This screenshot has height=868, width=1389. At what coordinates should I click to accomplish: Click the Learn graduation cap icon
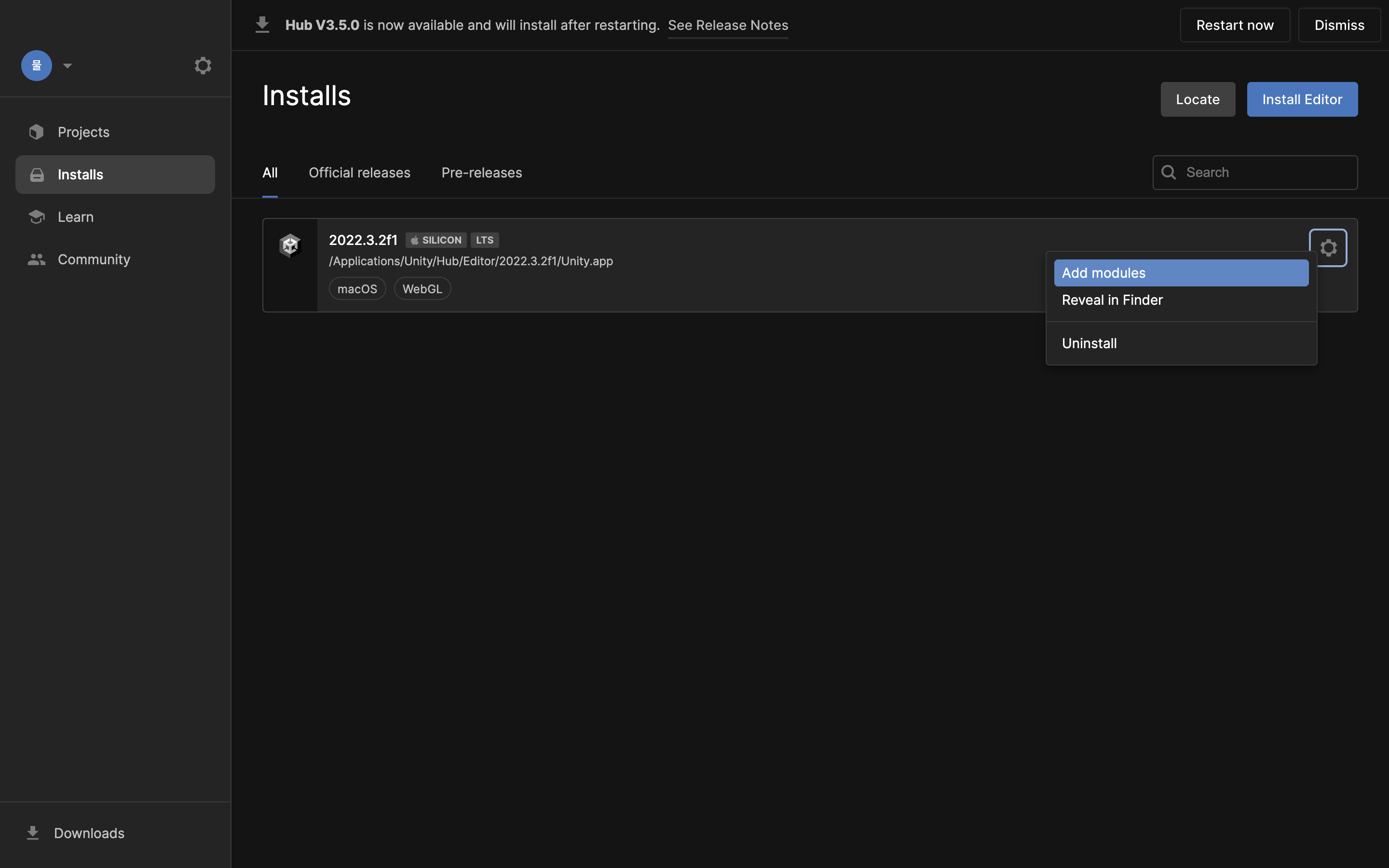click(x=37, y=217)
